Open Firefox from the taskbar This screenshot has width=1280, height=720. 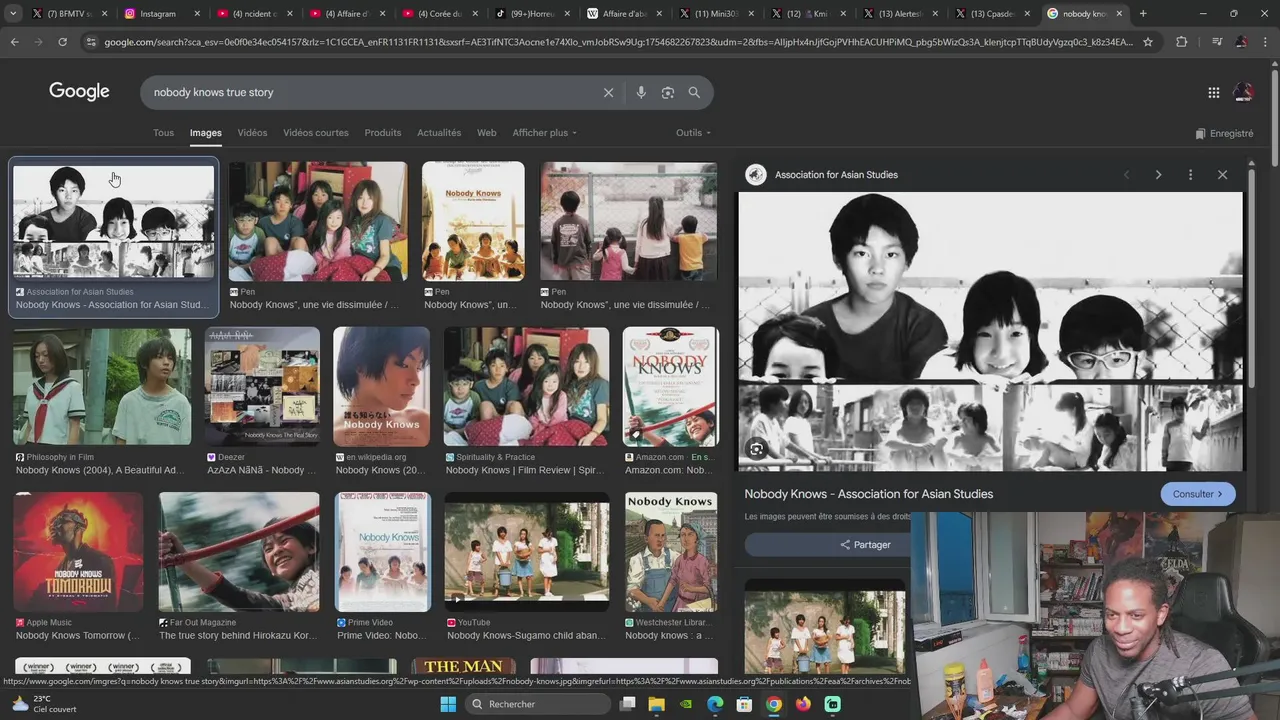click(803, 704)
